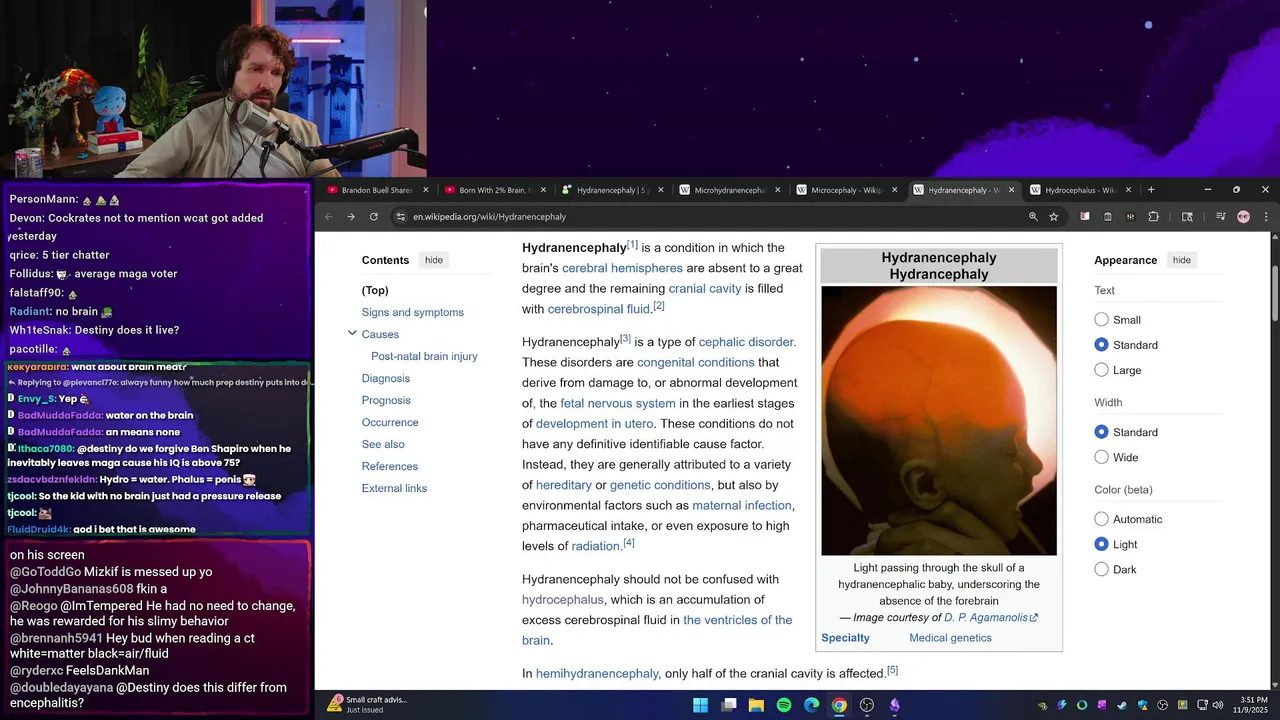
Task: Go back using the browser back arrow
Action: tap(329, 217)
